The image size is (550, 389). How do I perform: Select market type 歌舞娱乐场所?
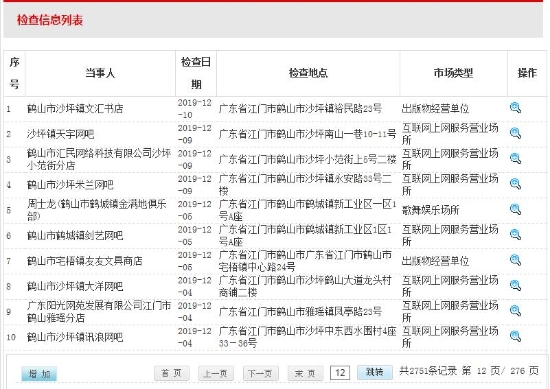430,210
